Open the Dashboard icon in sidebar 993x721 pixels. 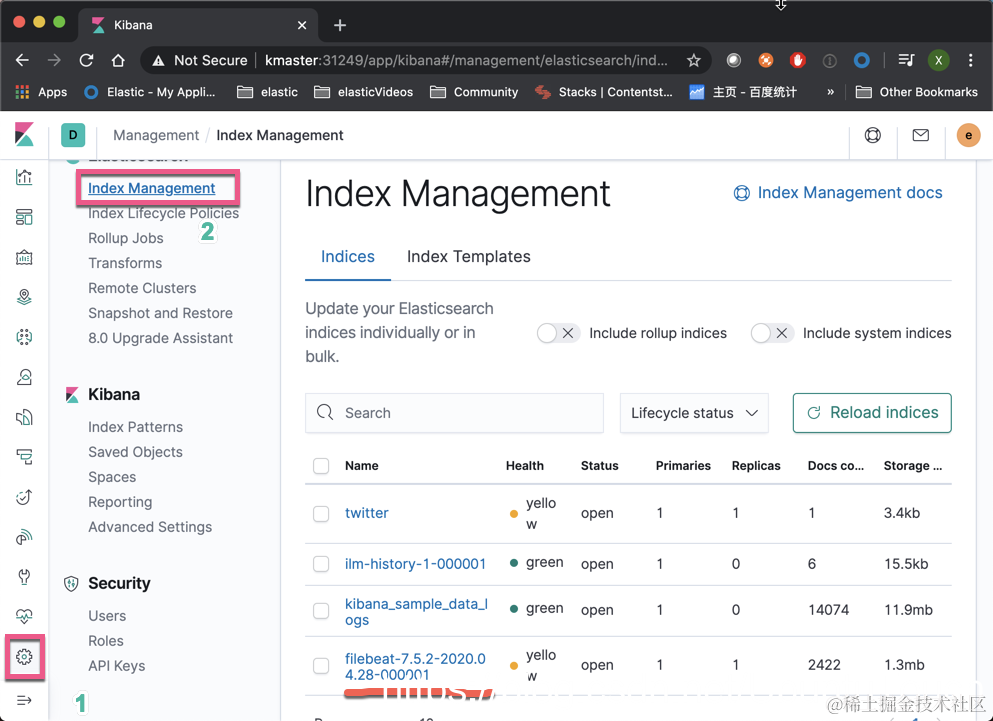click(x=24, y=217)
